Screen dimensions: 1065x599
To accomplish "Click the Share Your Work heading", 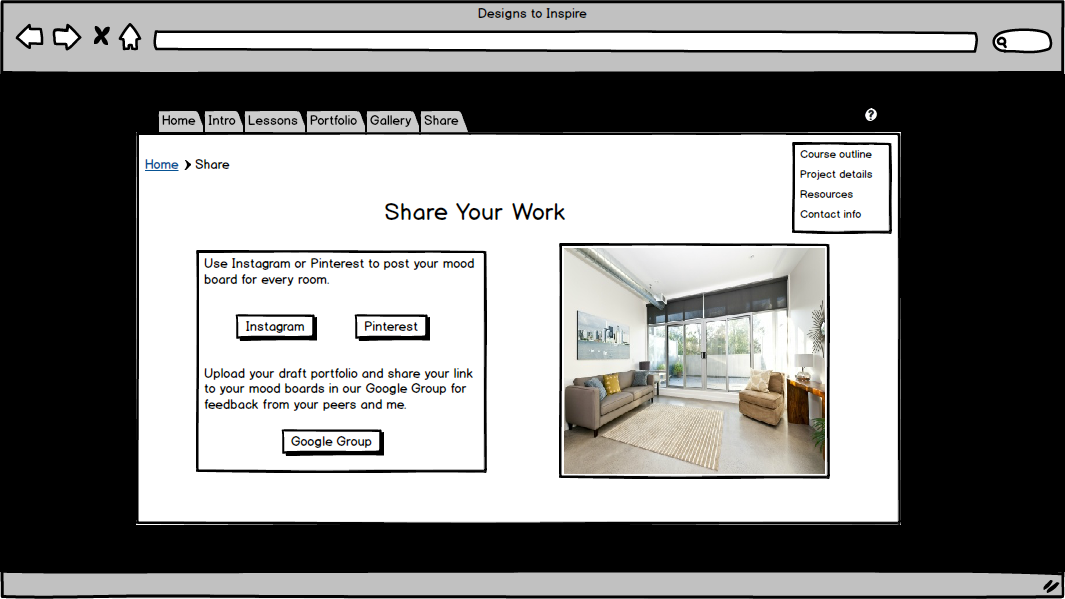I will pyautogui.click(x=475, y=212).
